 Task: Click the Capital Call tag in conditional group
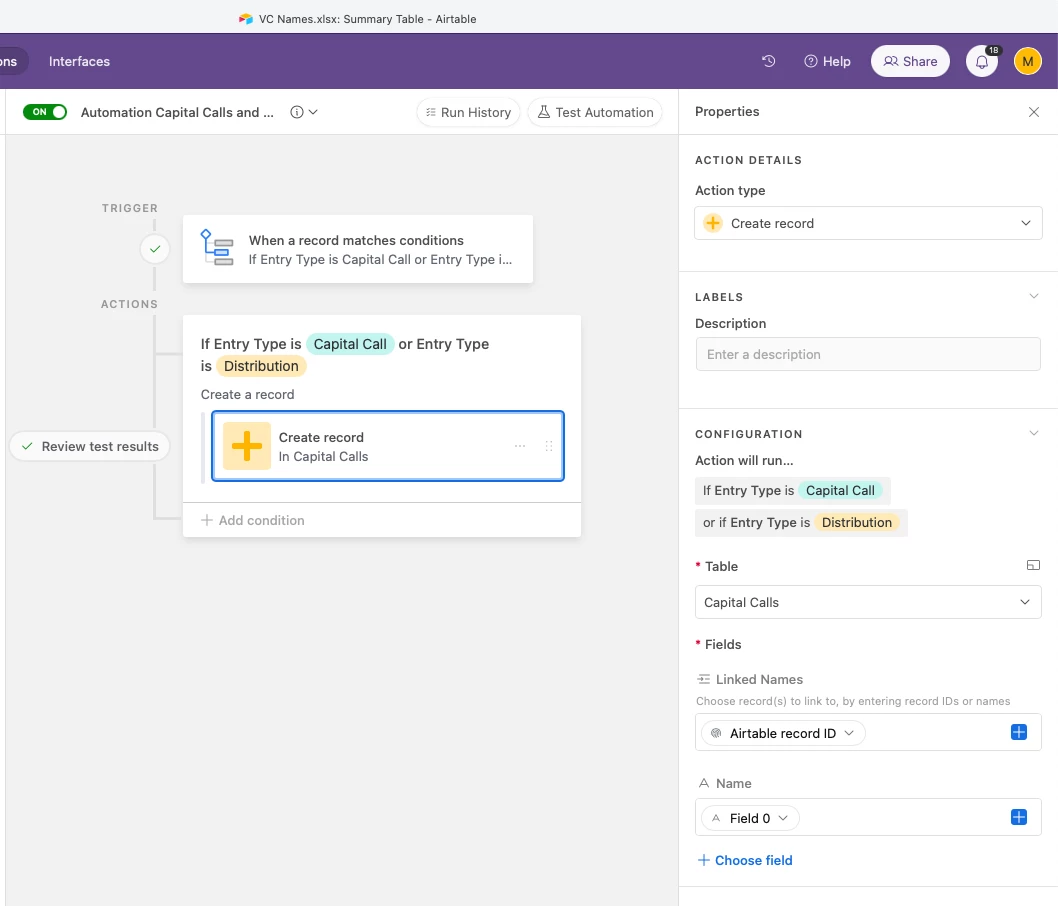point(350,344)
